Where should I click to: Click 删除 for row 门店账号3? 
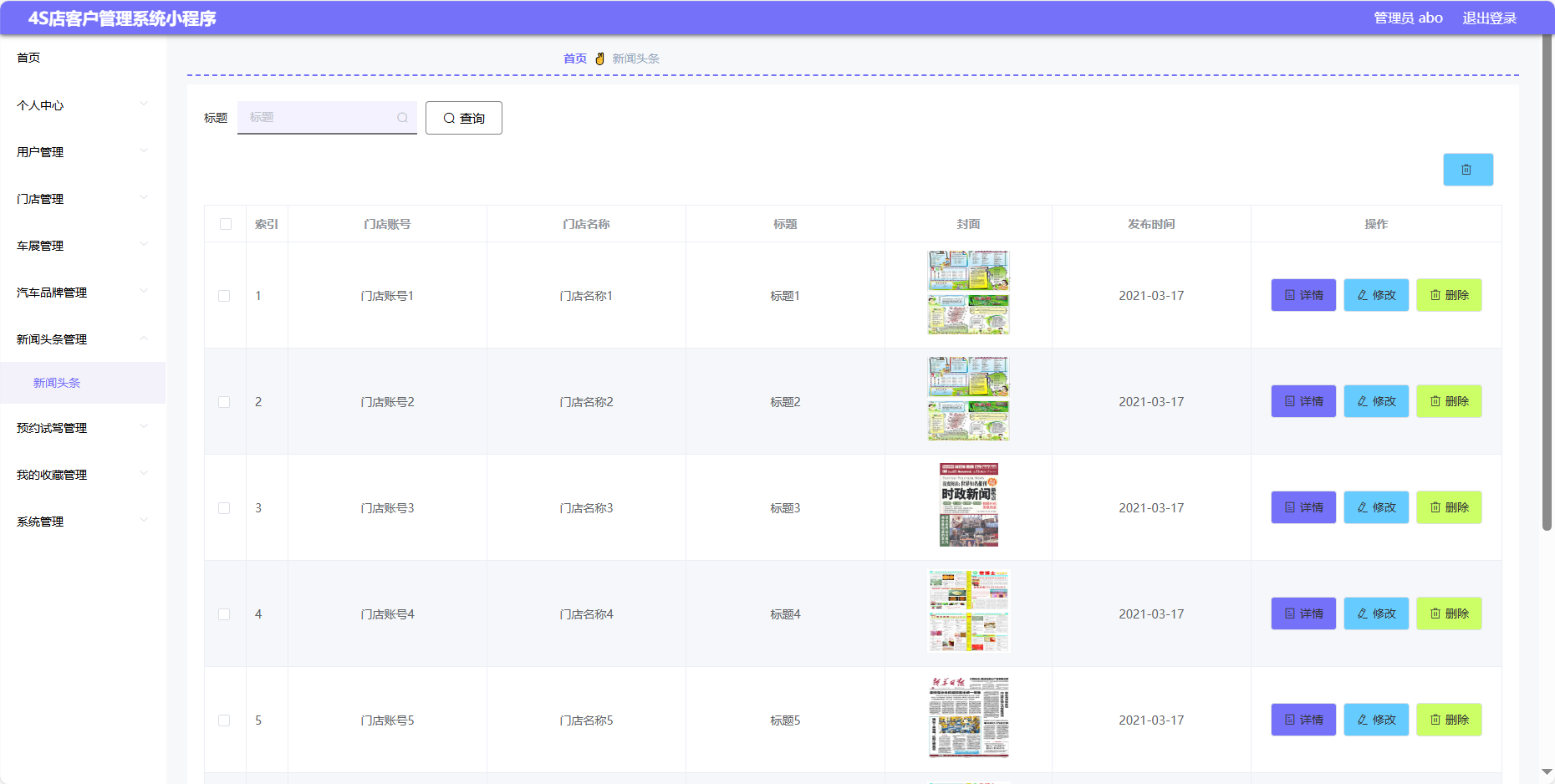[x=1449, y=507]
